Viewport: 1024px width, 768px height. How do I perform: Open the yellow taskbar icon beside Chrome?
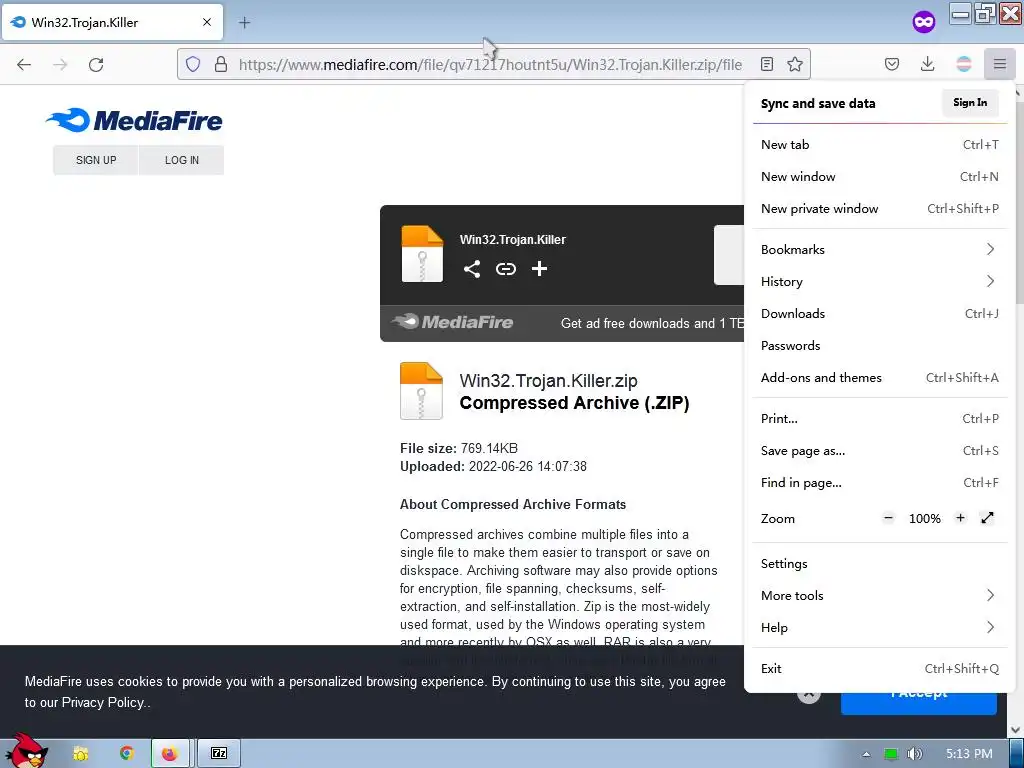pos(81,754)
